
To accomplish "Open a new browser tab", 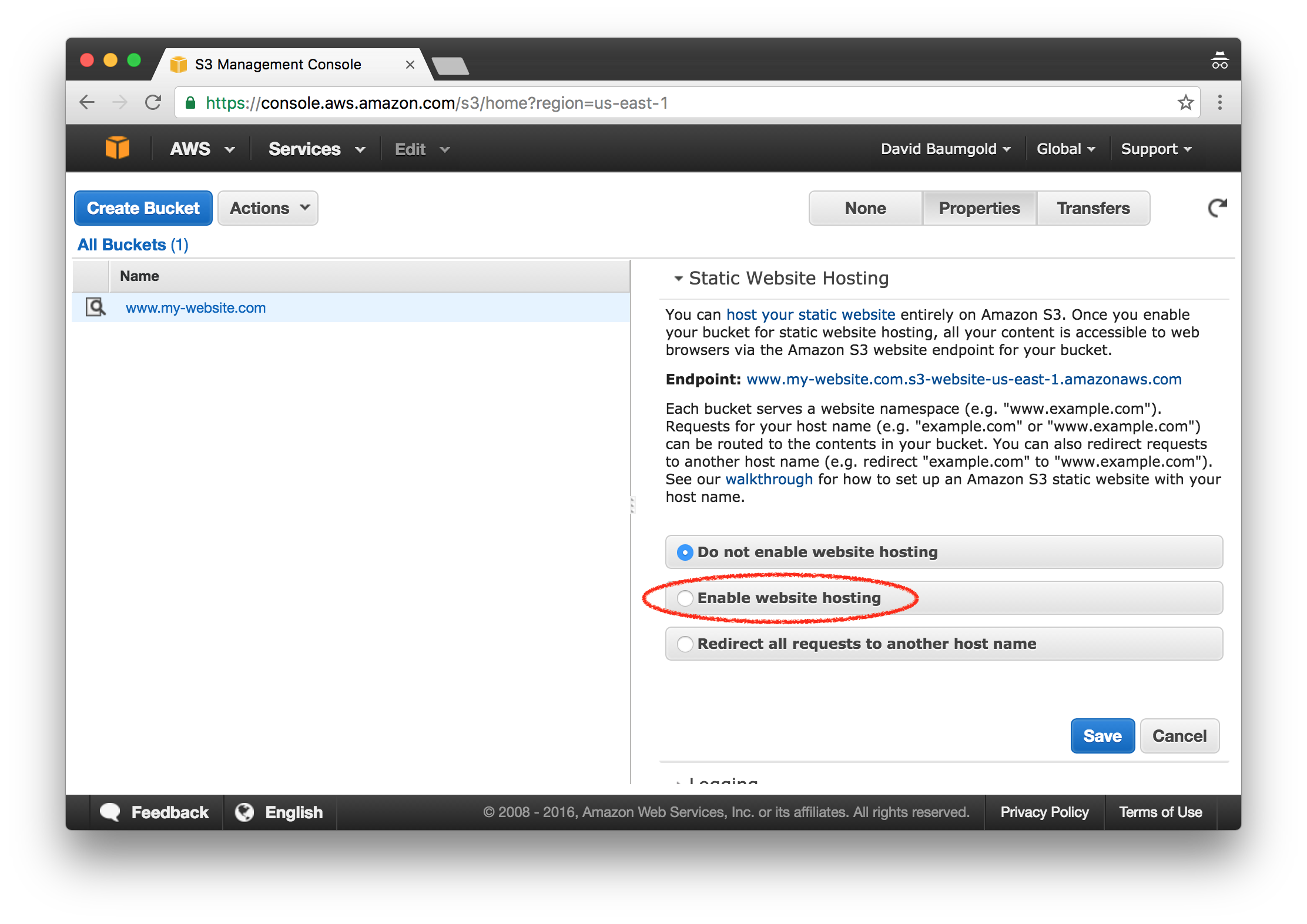I will click(x=450, y=66).
